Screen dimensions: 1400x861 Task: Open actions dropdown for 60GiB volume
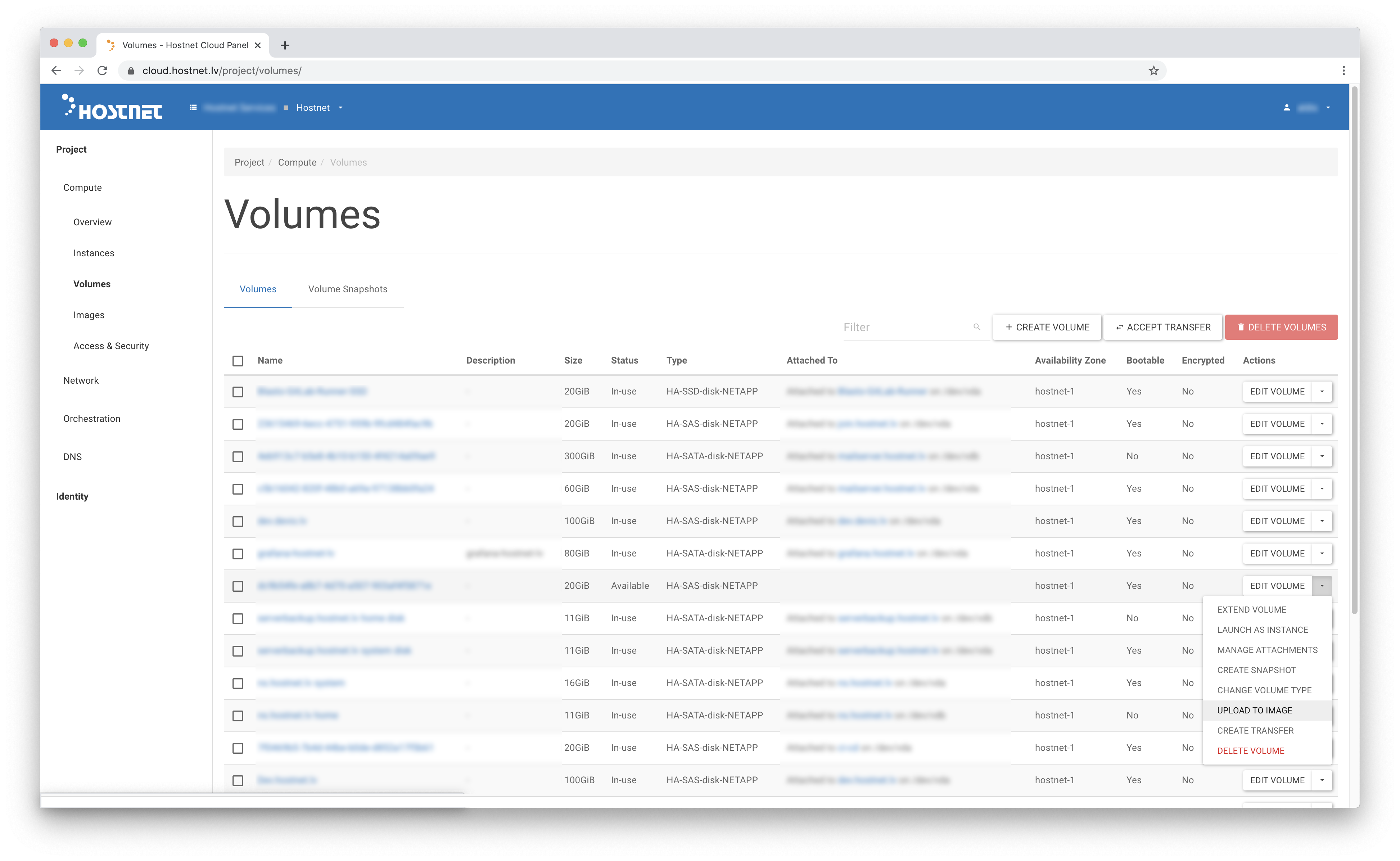[x=1322, y=488]
